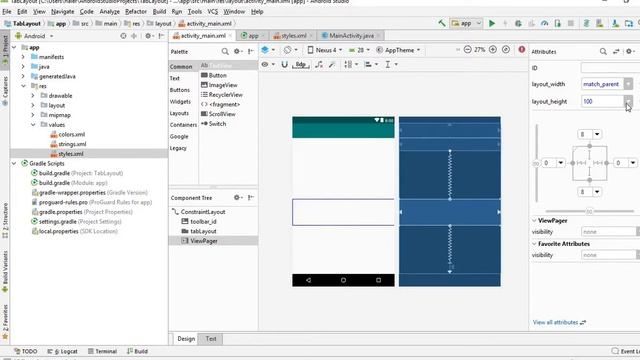Toggle the Autoconnect magnet icon

tap(284, 64)
